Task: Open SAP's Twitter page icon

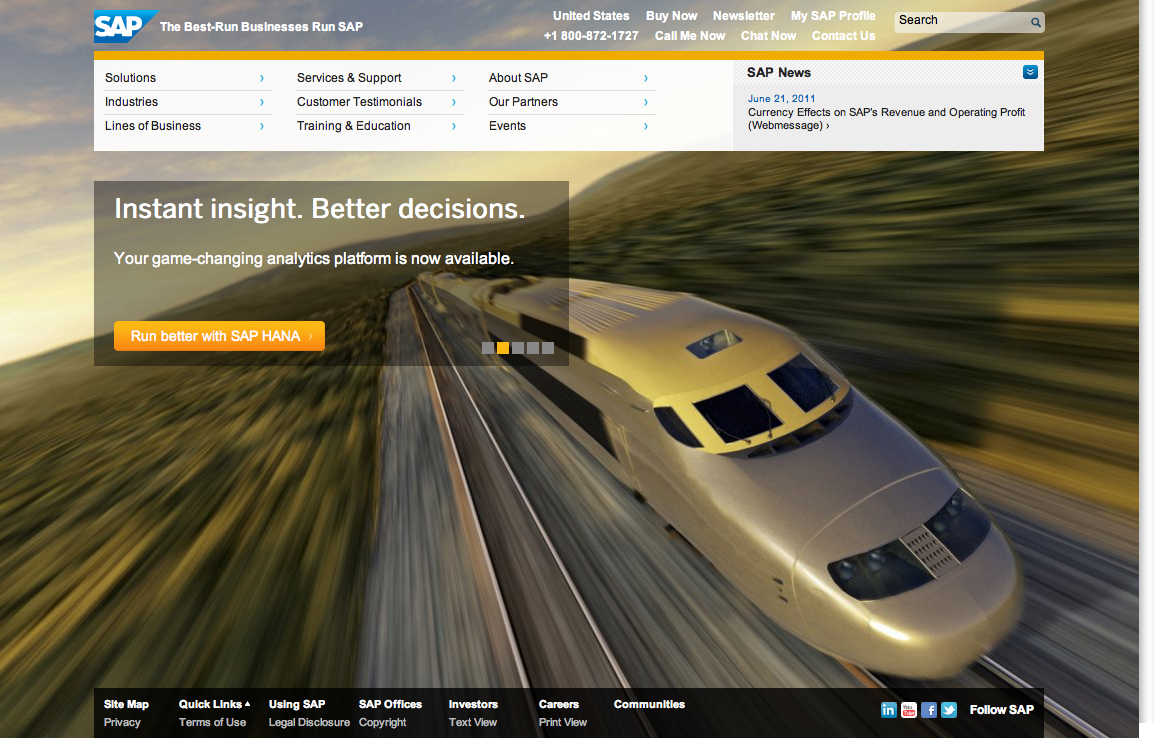Action: click(x=949, y=710)
